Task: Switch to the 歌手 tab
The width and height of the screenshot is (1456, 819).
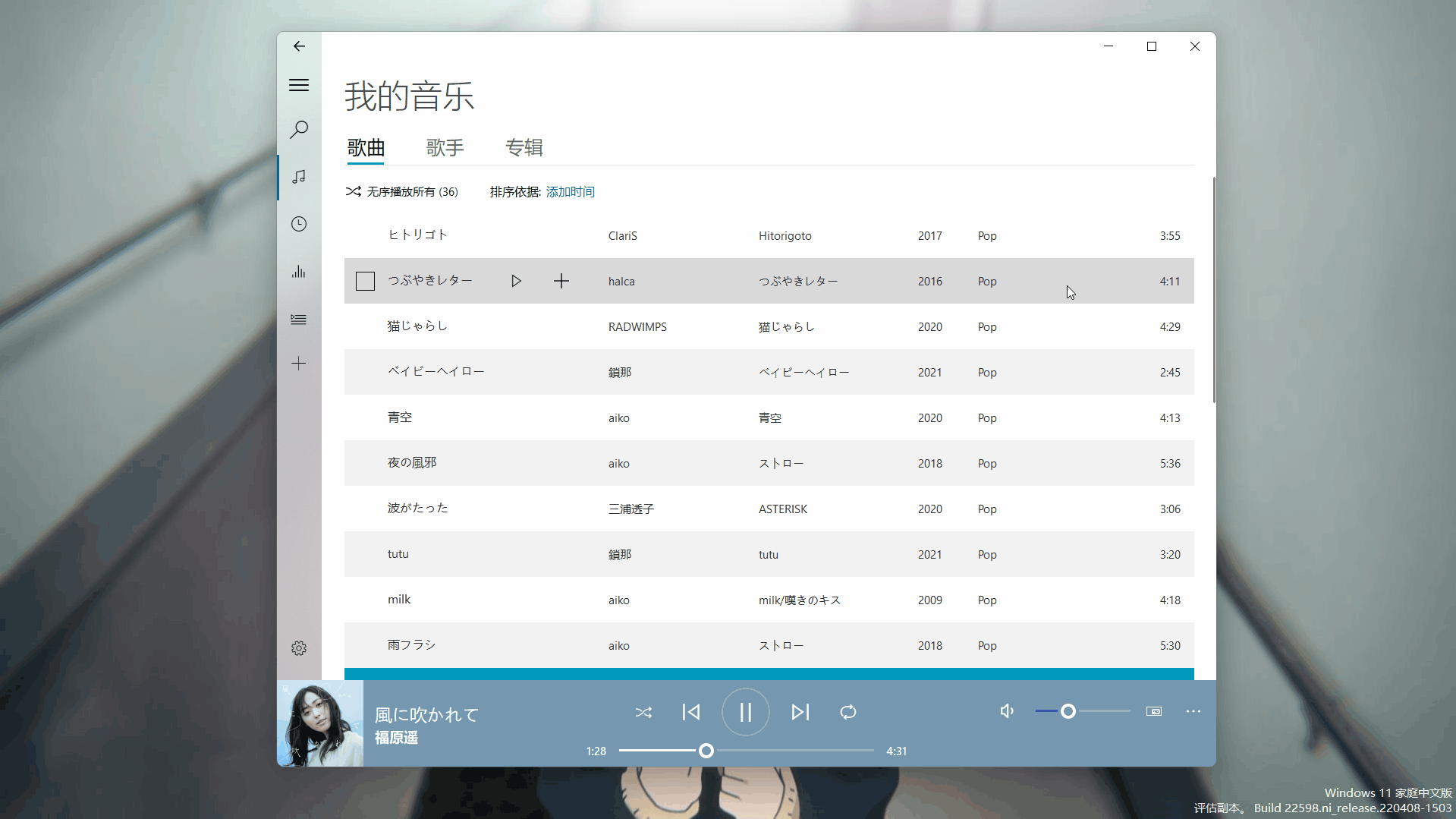Action: tap(445, 147)
